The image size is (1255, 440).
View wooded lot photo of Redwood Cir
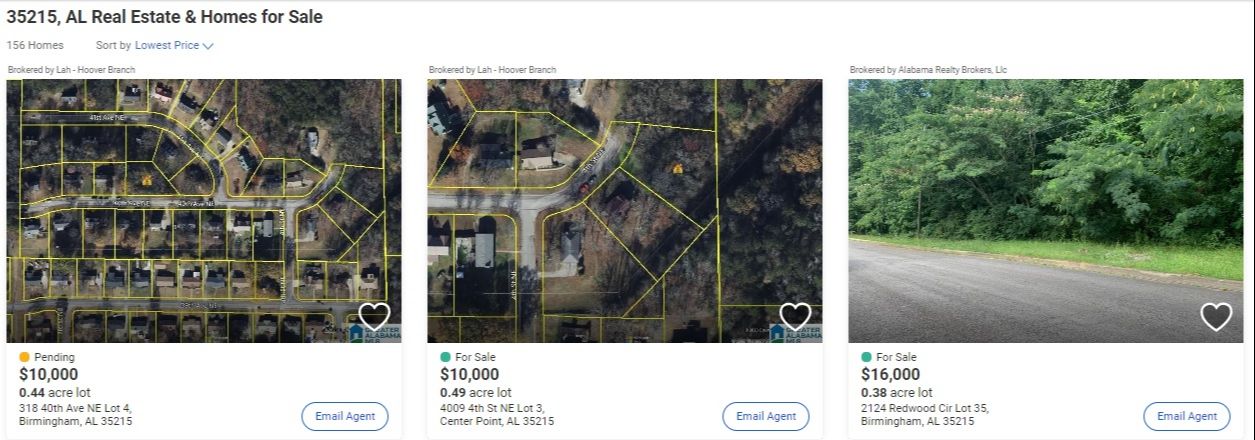1046,211
